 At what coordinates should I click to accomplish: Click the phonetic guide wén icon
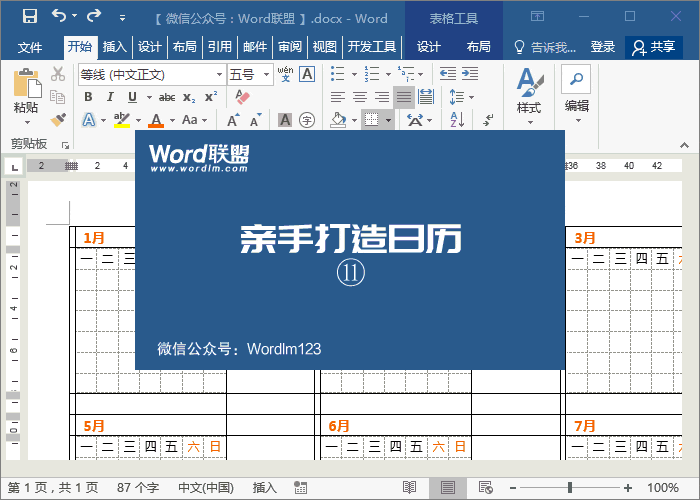point(285,74)
